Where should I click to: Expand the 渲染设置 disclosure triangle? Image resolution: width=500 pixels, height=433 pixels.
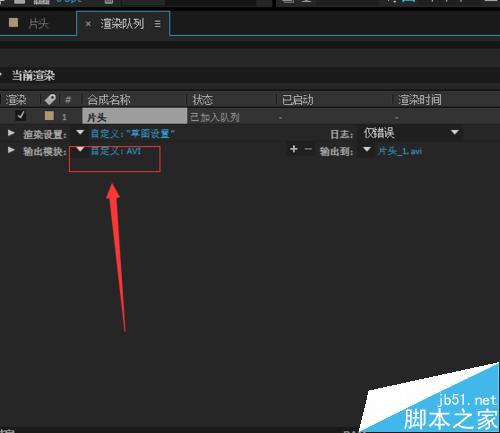[11, 133]
